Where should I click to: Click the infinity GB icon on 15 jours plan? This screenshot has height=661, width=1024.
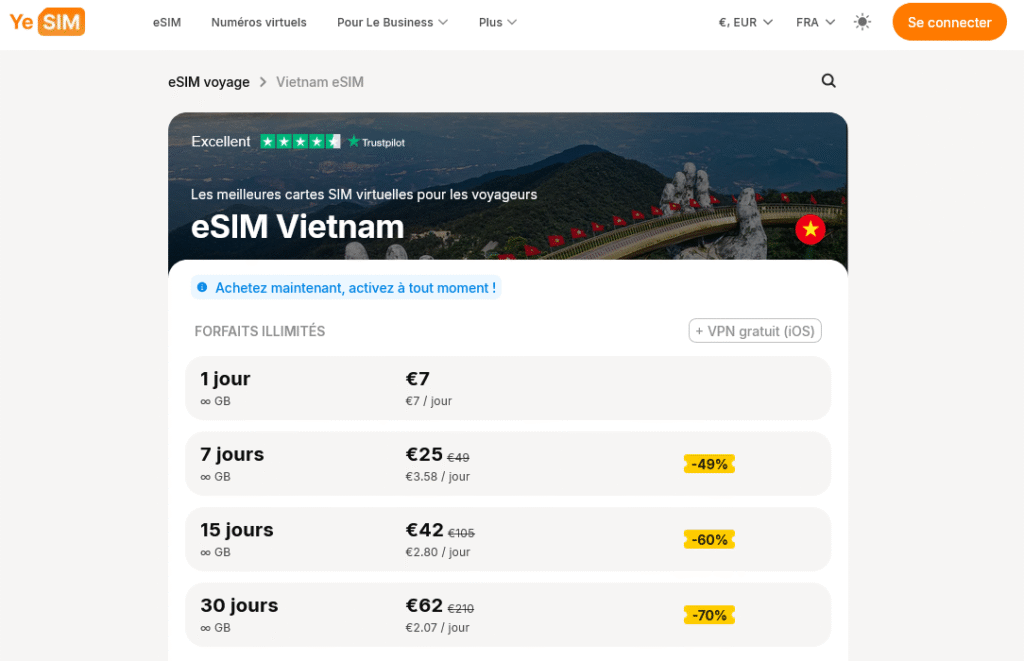[x=207, y=552]
